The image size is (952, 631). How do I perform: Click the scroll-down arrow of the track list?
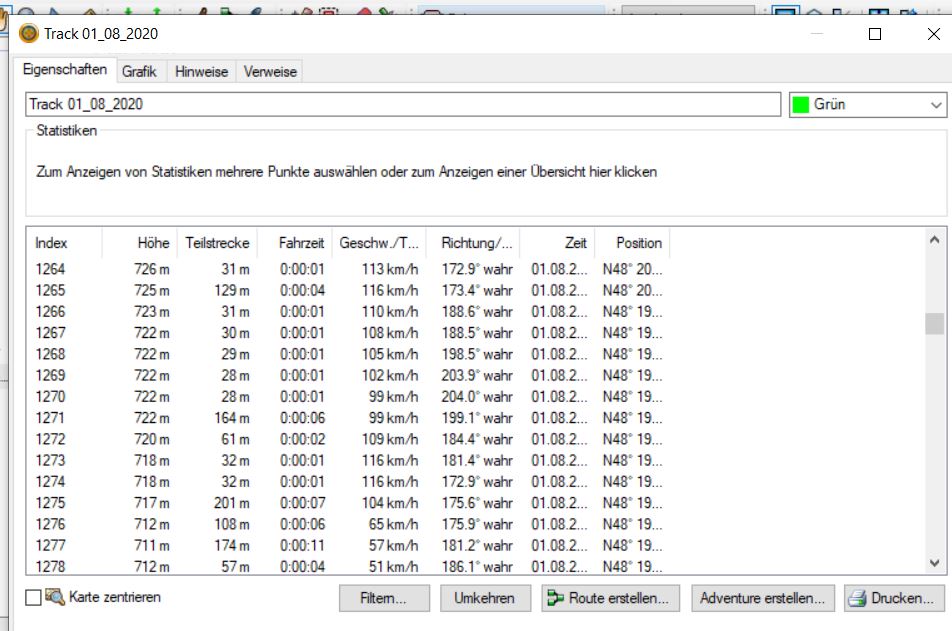pos(934,564)
